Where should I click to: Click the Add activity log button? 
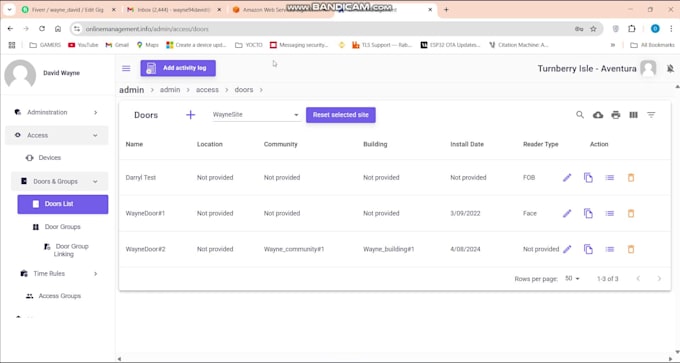point(178,68)
